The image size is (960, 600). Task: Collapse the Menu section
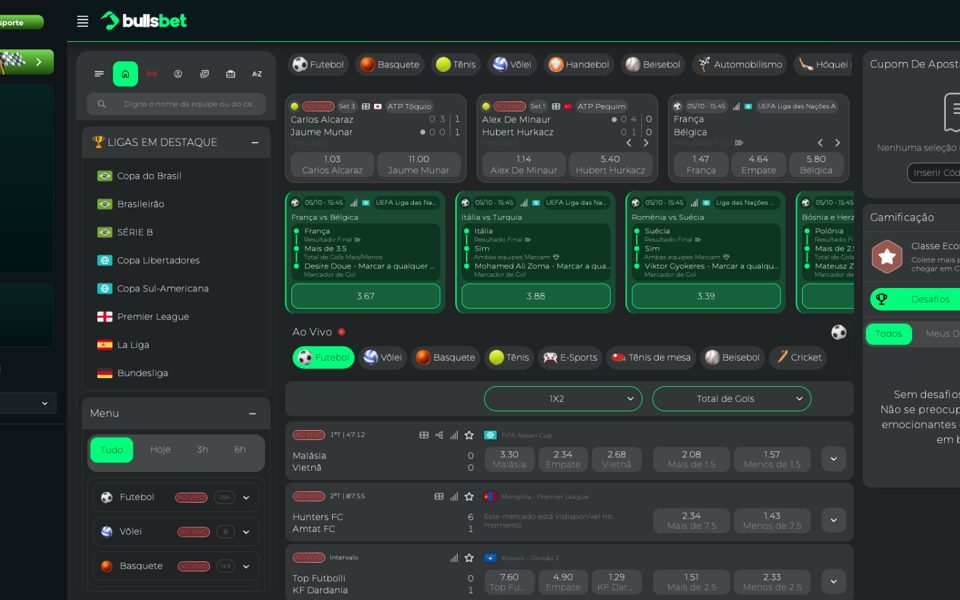(x=253, y=414)
